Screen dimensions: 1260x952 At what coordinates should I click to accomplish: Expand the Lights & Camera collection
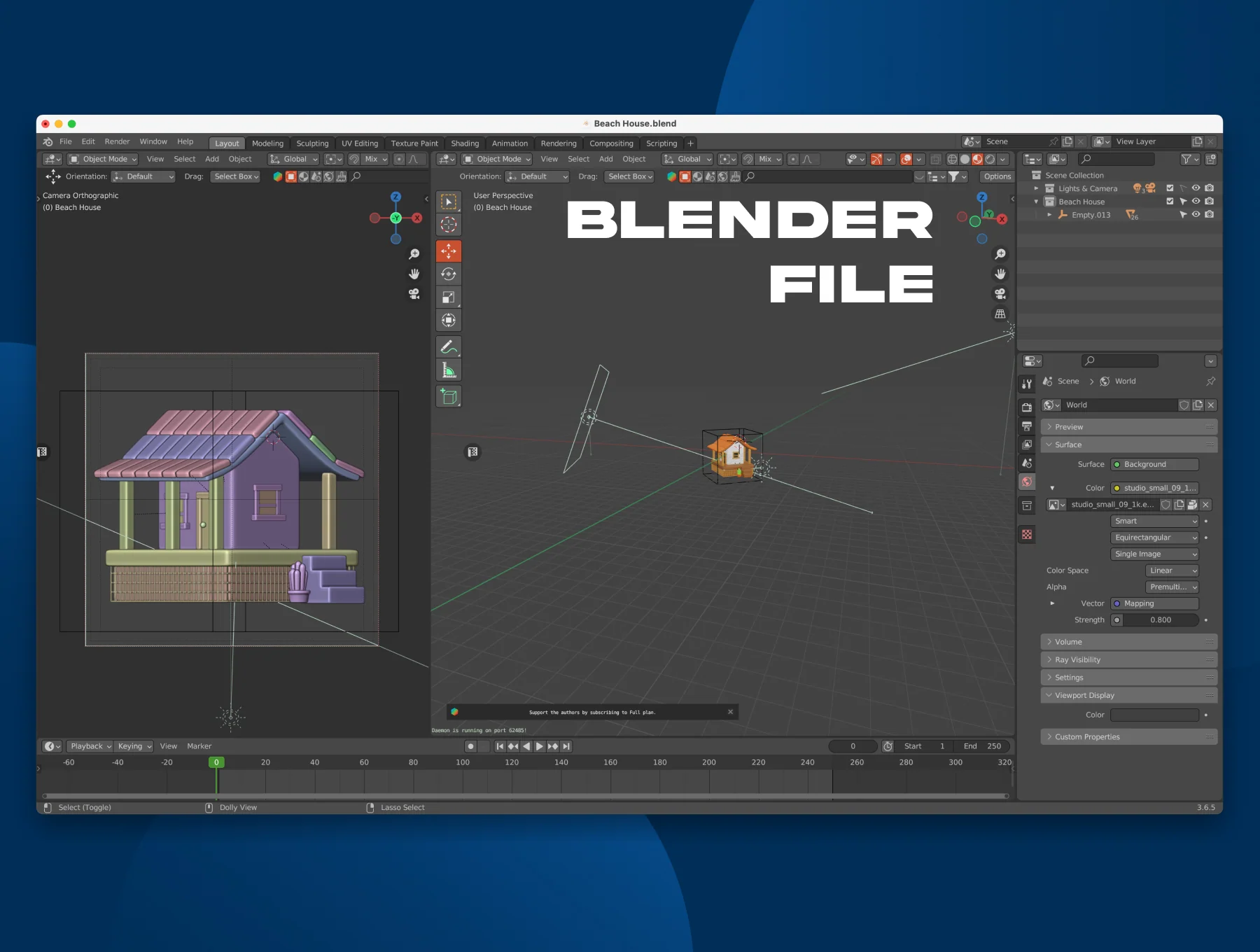tap(1036, 188)
